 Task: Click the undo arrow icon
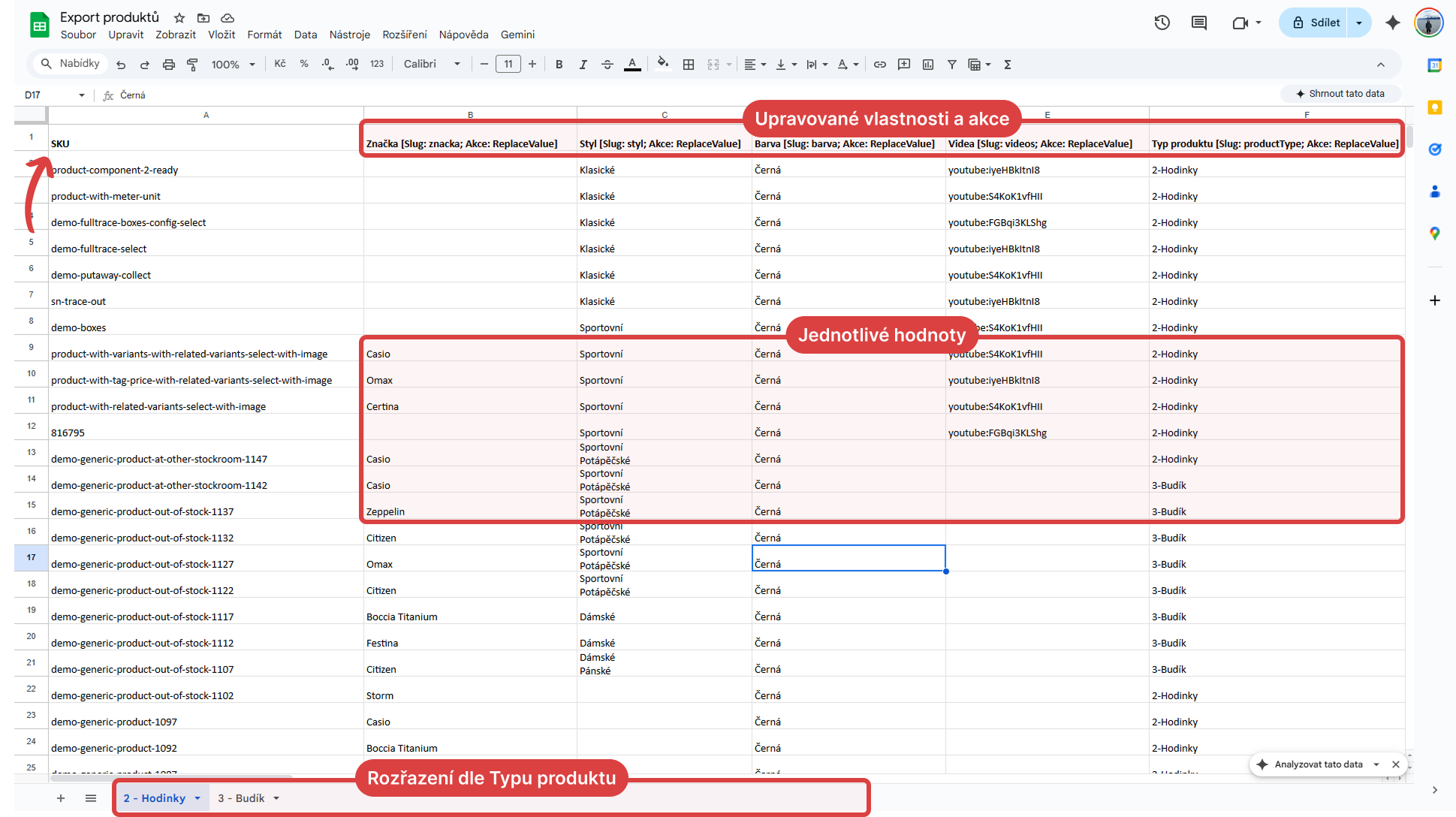tap(121, 65)
